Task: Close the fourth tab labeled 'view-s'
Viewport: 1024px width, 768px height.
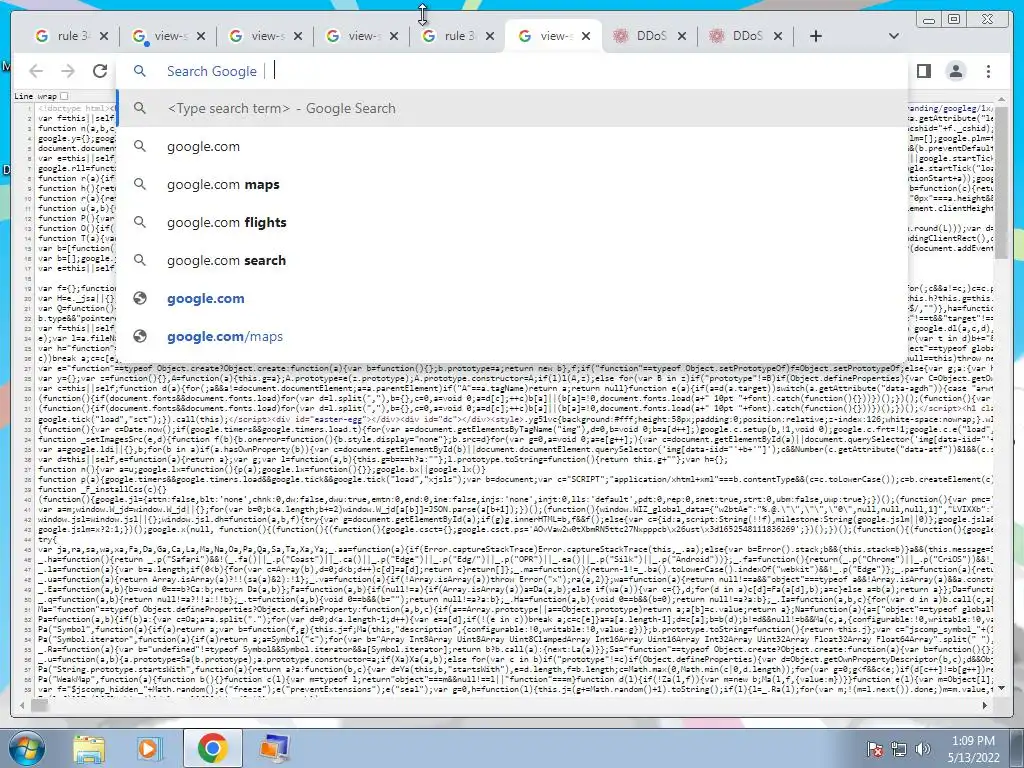Action: point(394,36)
